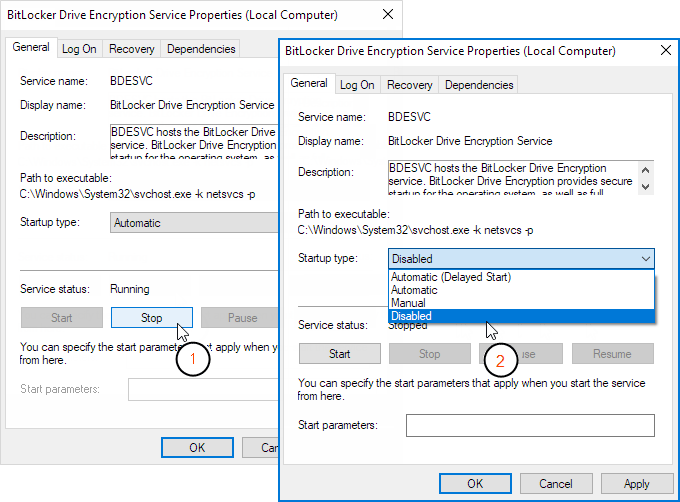The height and width of the screenshot is (502, 680).
Task: Switch to General tab in front dialog
Action: click(x=309, y=83)
